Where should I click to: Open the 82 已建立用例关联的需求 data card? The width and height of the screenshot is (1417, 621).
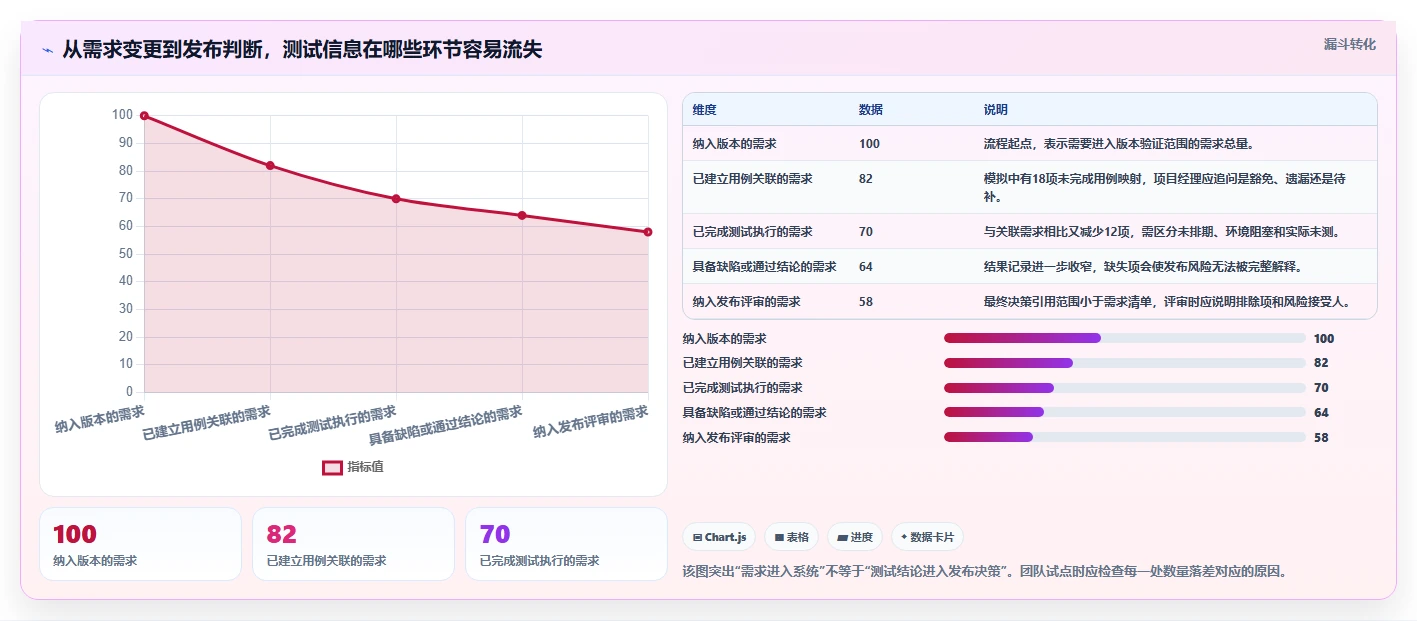(x=354, y=544)
